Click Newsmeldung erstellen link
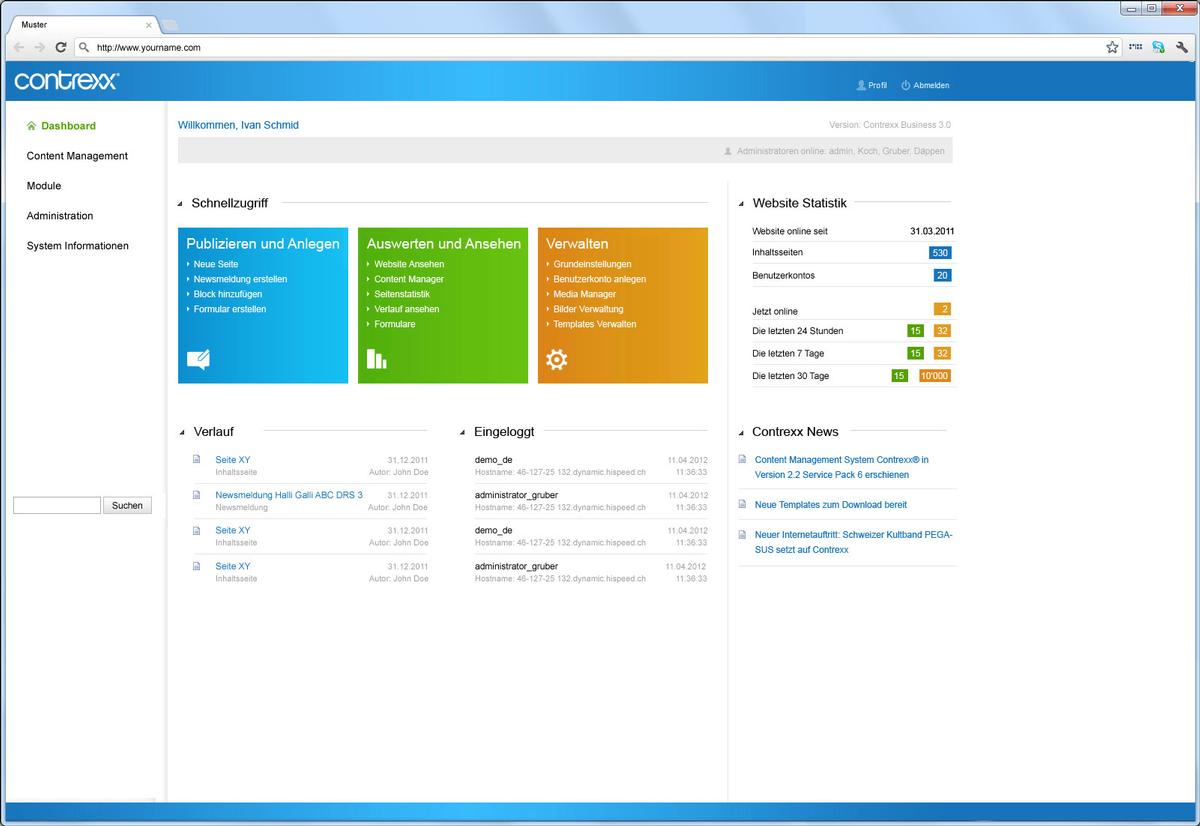This screenshot has width=1200, height=826. (x=240, y=279)
